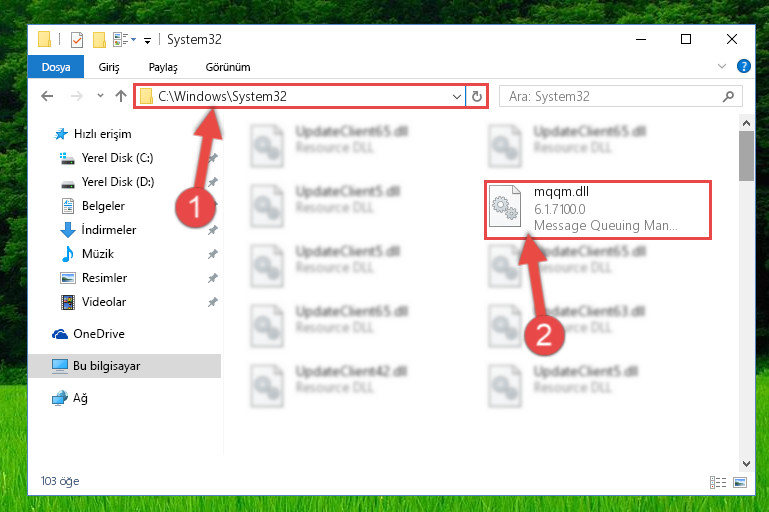
Task: Switch to Details view in status bar
Action: [718, 482]
